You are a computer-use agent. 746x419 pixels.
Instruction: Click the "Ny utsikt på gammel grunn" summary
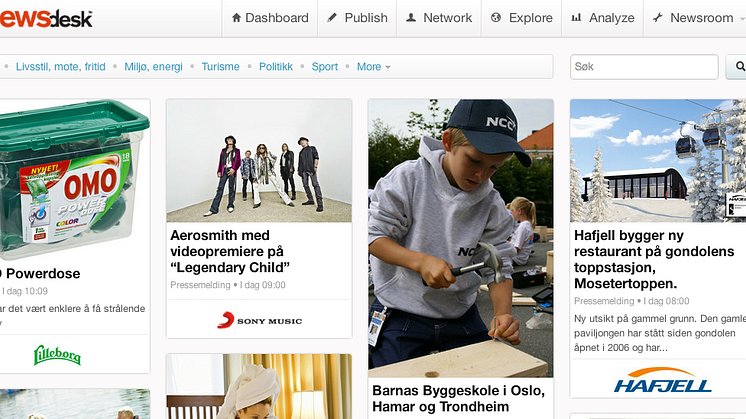[x=660, y=333]
